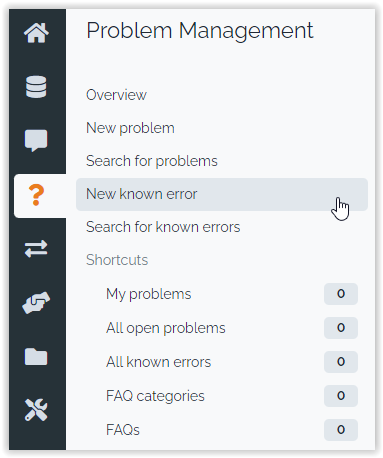This screenshot has width=383, height=458.
Task: Click the count badge next to My problems
Action: [x=341, y=294]
